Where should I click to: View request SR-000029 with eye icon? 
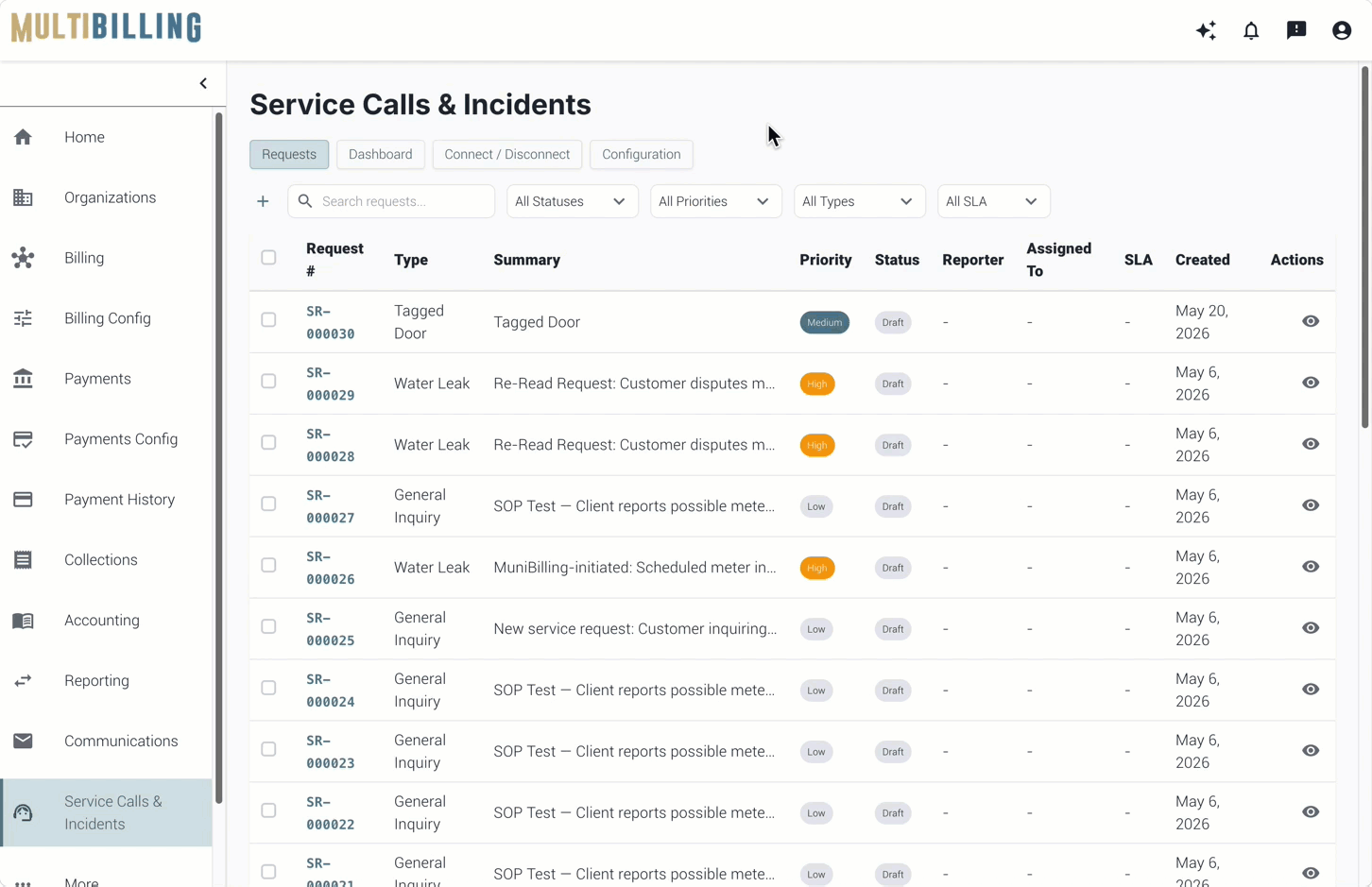point(1311,383)
